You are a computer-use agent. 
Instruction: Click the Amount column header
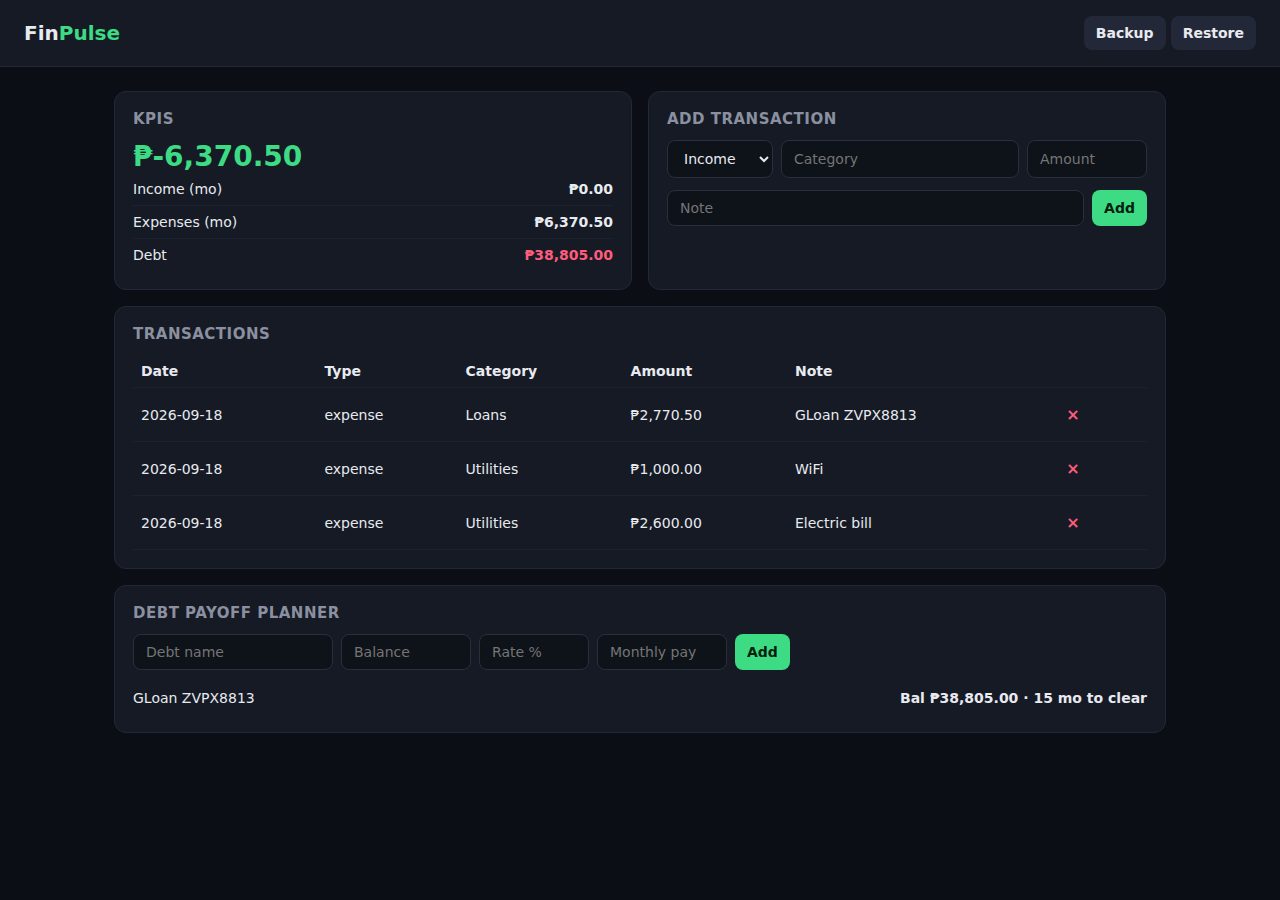pyautogui.click(x=661, y=371)
